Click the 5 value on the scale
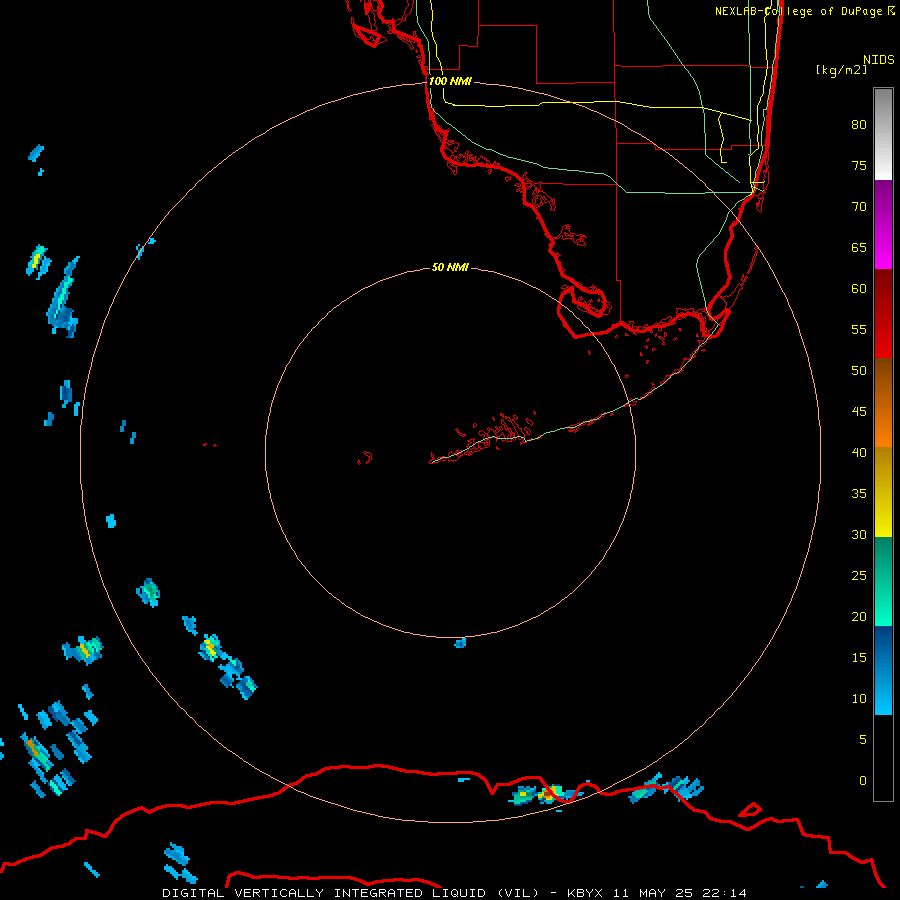This screenshot has height=900, width=900. pos(863,740)
